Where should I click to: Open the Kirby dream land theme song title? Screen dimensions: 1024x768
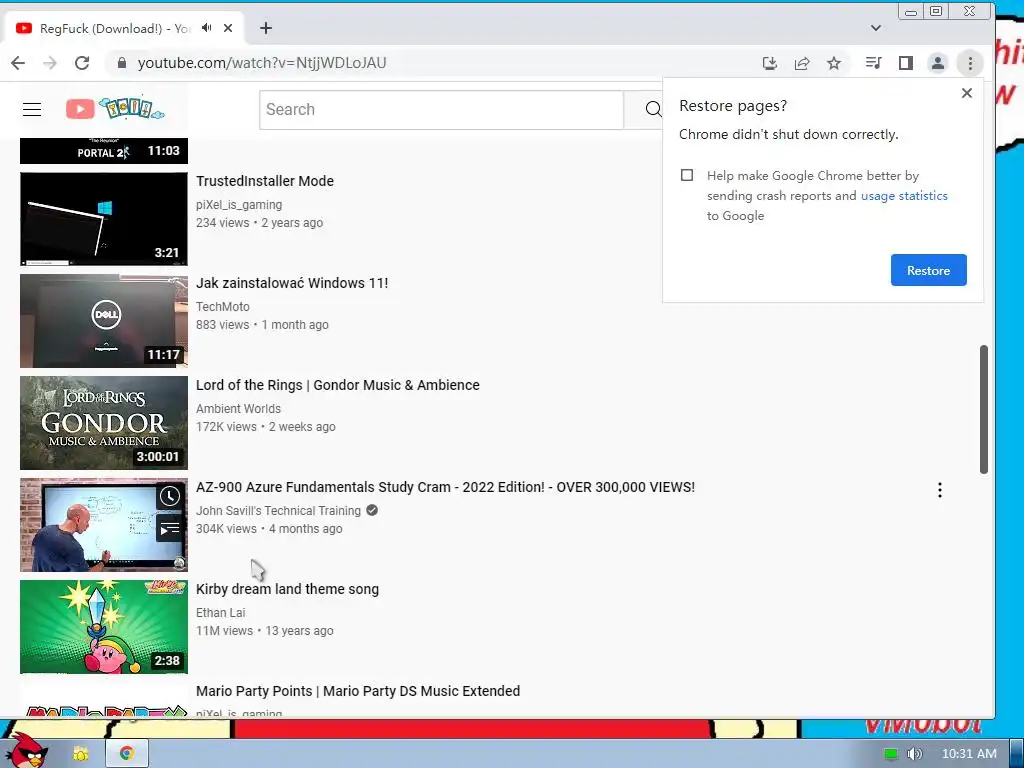coord(287,589)
